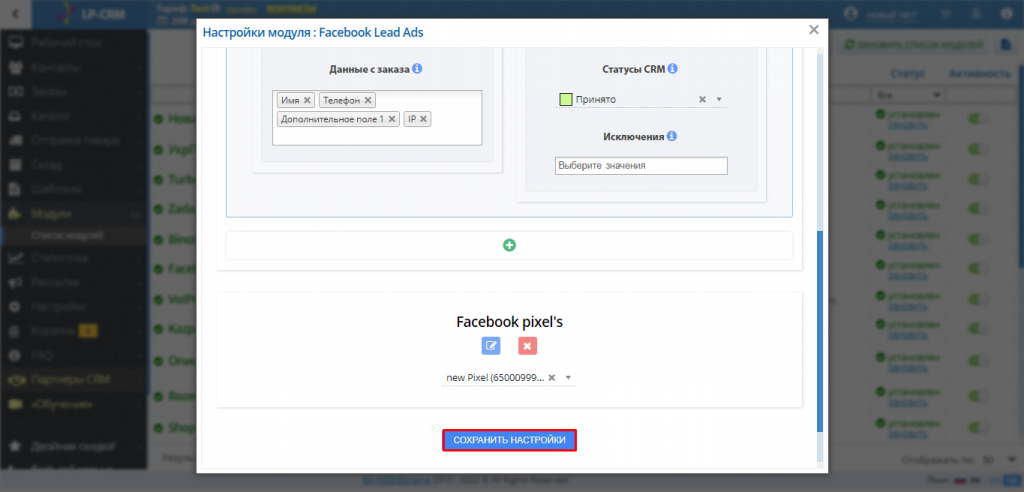This screenshot has height=492, width=1024.
Task: Click the LP-CRM logo in header
Action: [x=88, y=14]
